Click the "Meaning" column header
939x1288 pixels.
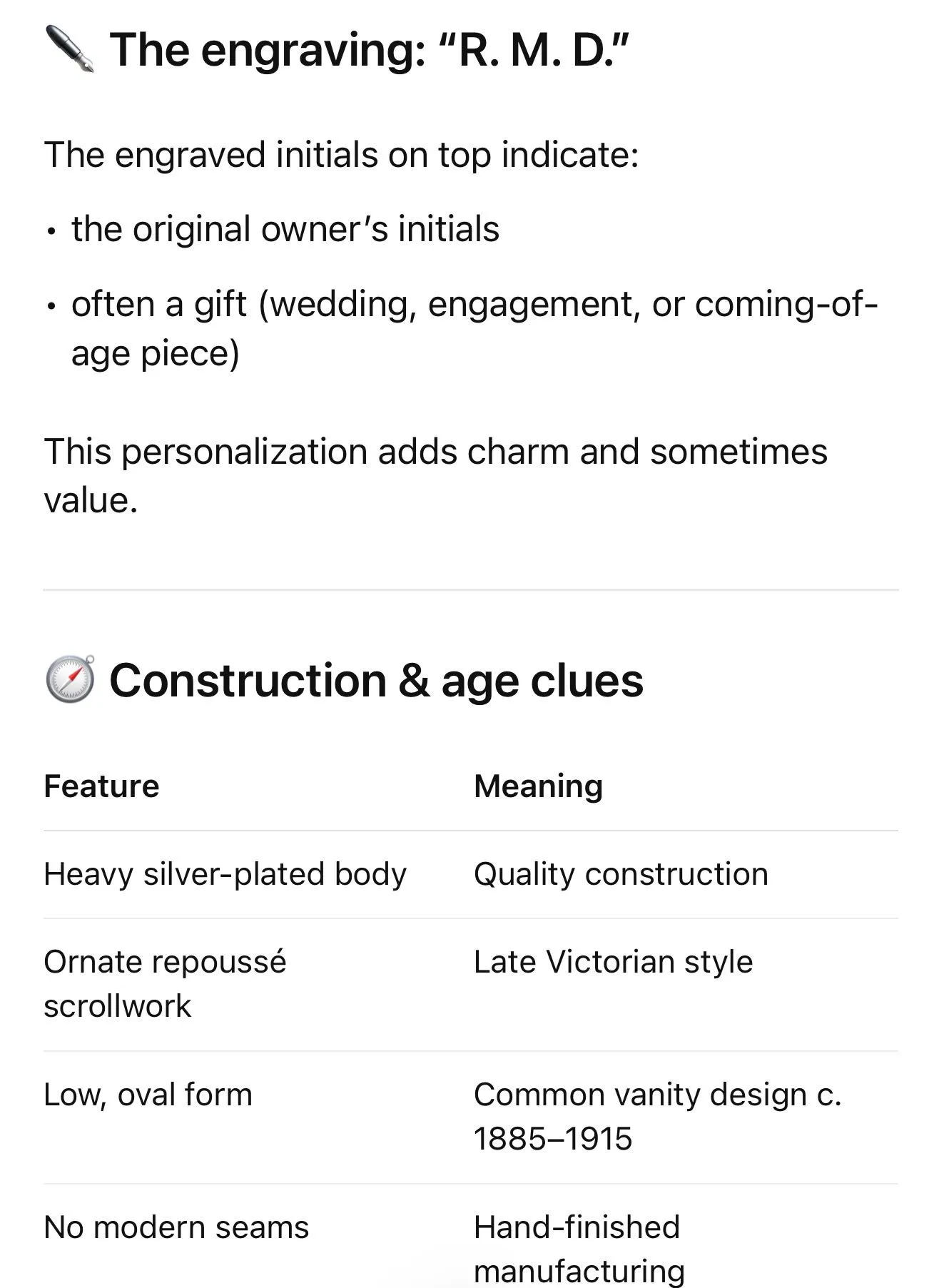539,786
